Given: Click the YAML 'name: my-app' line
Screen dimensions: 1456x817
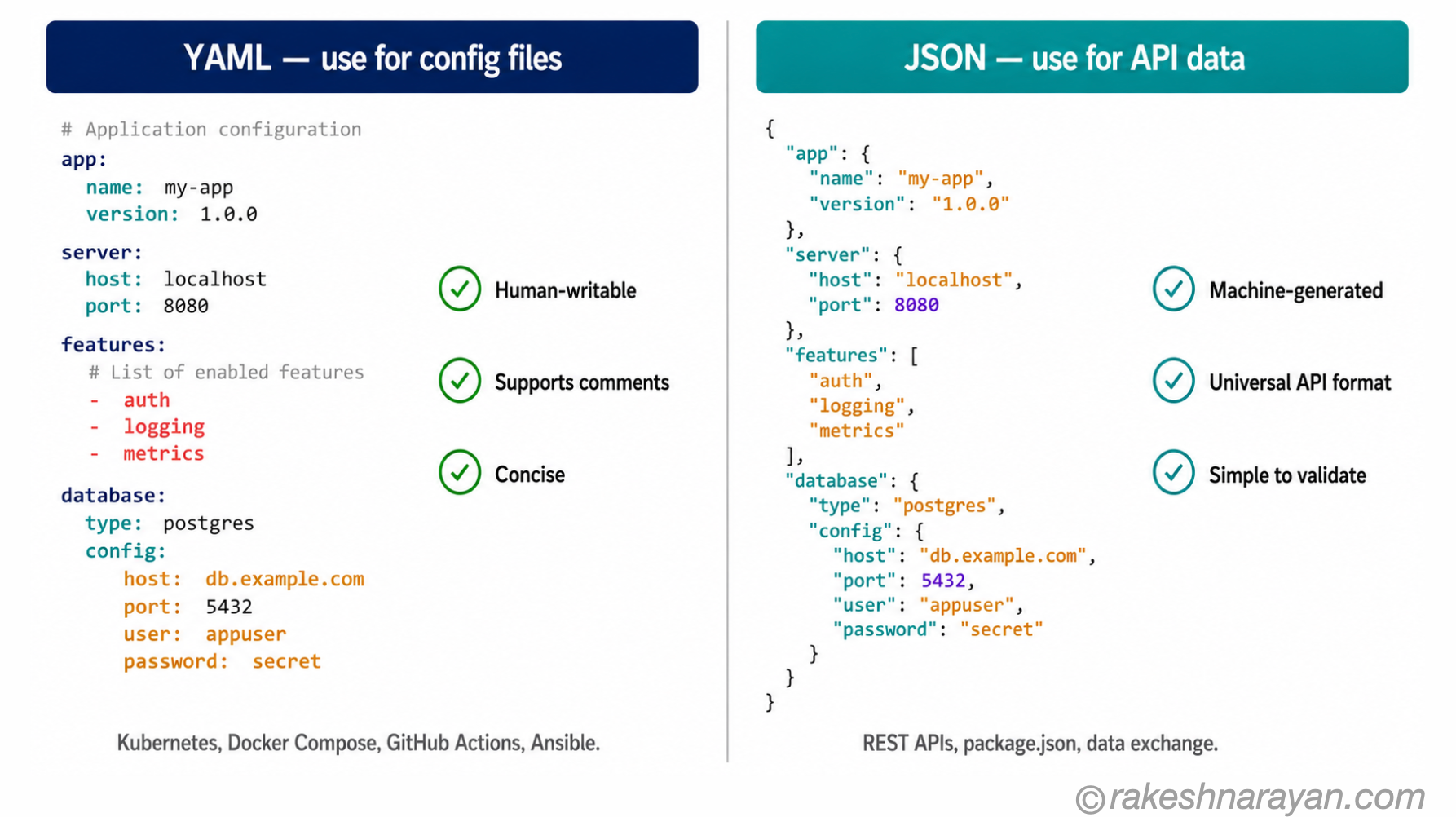Looking at the screenshot, I should 160,188.
